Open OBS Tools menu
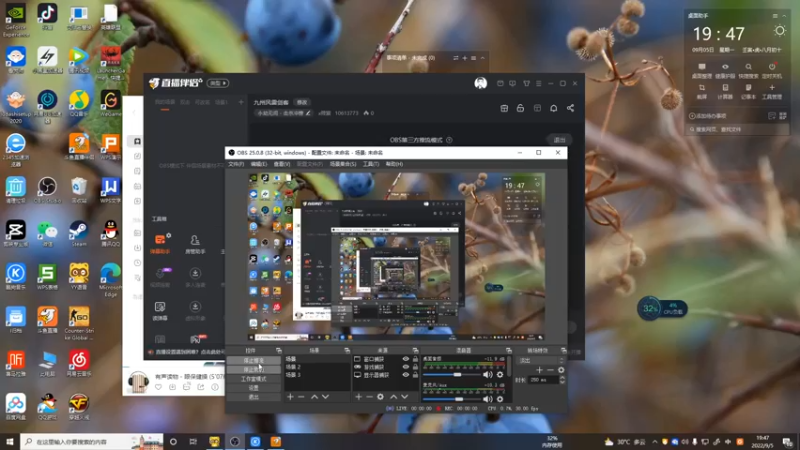The width and height of the screenshot is (800, 450). coord(371,164)
